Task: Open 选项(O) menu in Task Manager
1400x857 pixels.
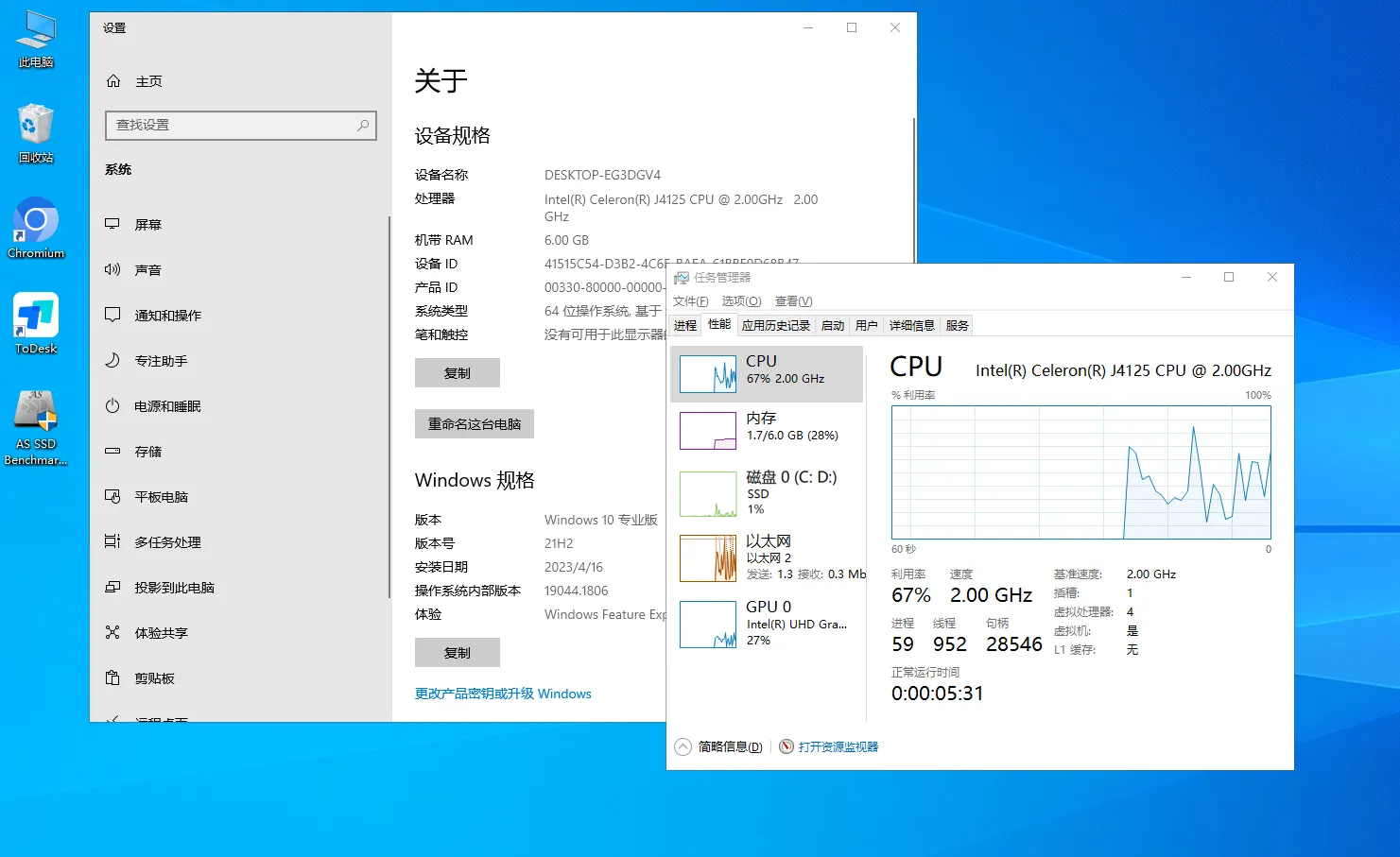Action: (741, 301)
